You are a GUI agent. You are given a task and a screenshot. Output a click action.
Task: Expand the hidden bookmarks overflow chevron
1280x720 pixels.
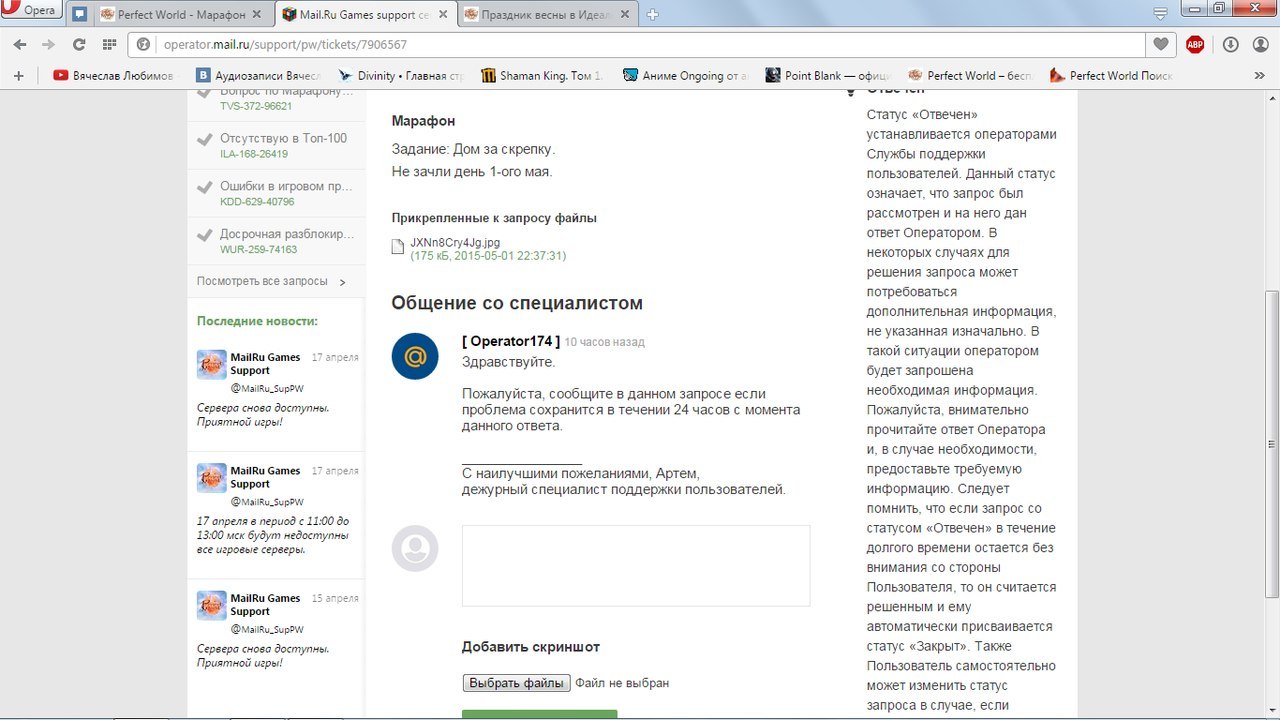pos(1259,76)
